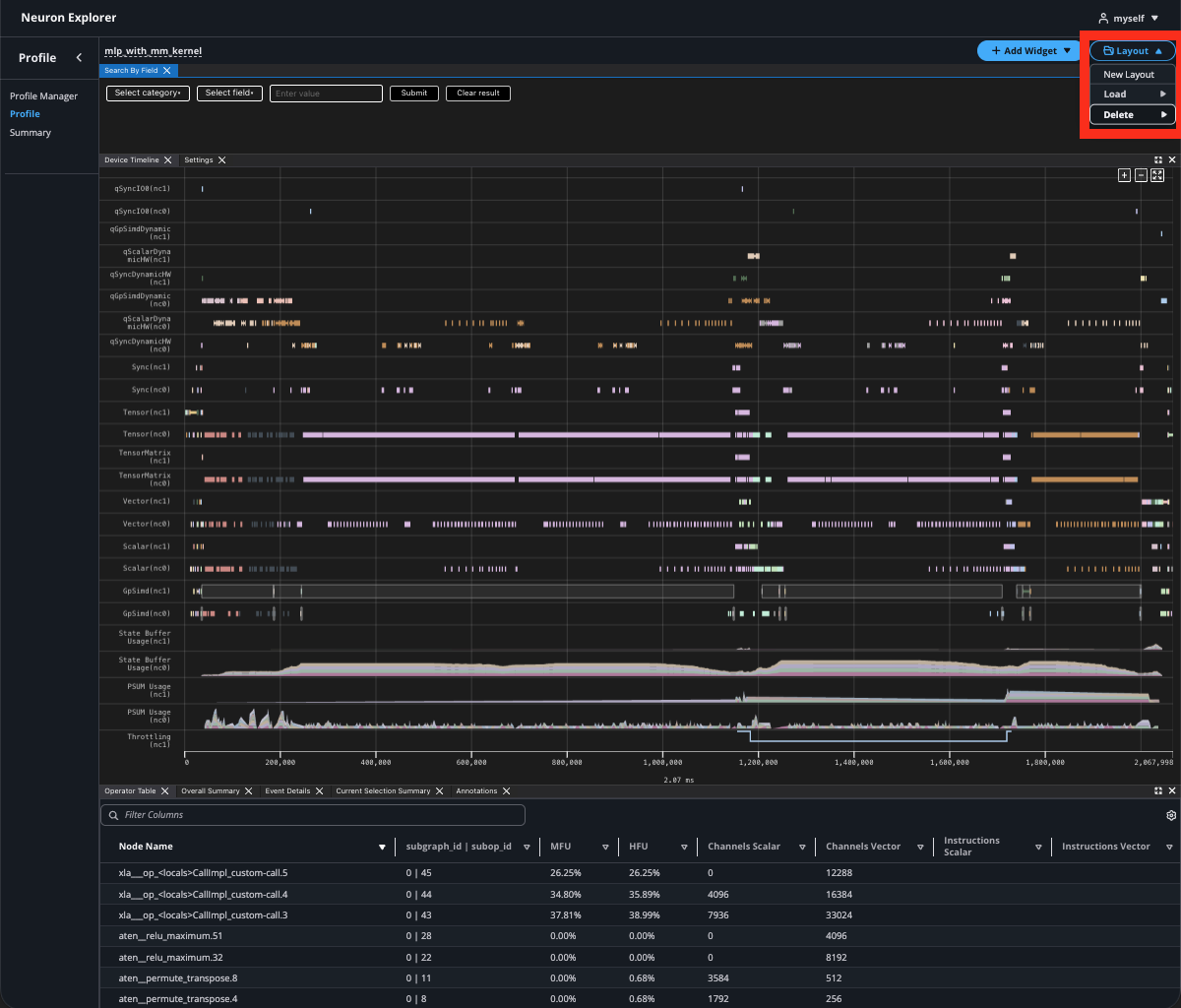Viewport: 1181px width, 1008px height.
Task: Zoom out on the device timeline
Action: pos(1141,175)
